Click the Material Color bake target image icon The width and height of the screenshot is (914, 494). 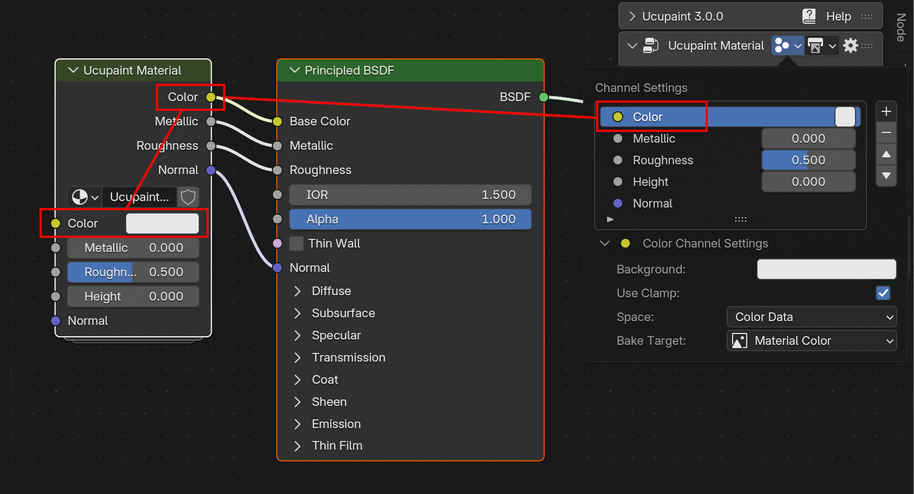coord(739,341)
